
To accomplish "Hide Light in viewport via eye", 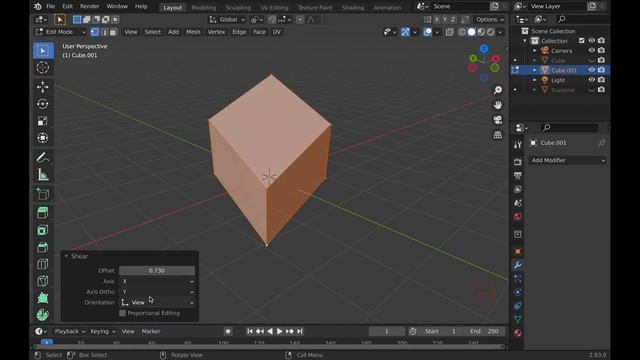I will click(591, 80).
